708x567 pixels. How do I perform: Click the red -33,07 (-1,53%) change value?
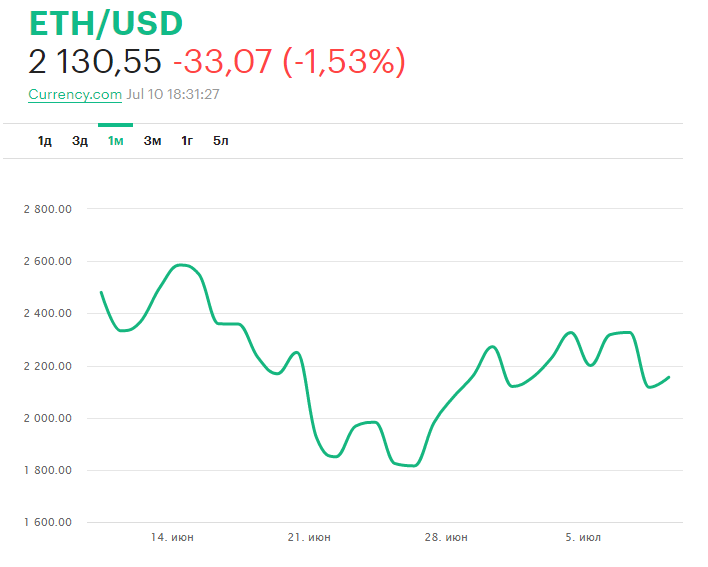click(289, 62)
